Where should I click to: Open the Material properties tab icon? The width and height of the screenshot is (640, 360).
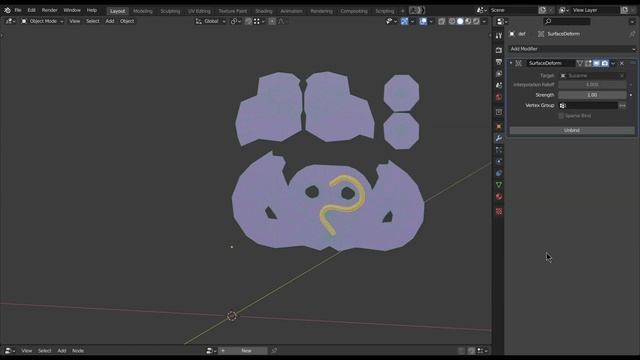[x=499, y=197]
